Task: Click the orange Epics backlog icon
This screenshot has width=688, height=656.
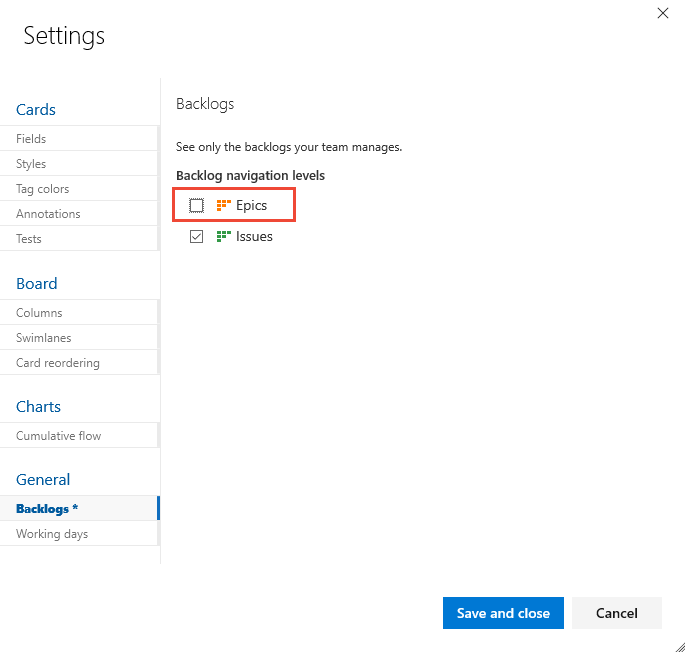Action: pos(223,205)
